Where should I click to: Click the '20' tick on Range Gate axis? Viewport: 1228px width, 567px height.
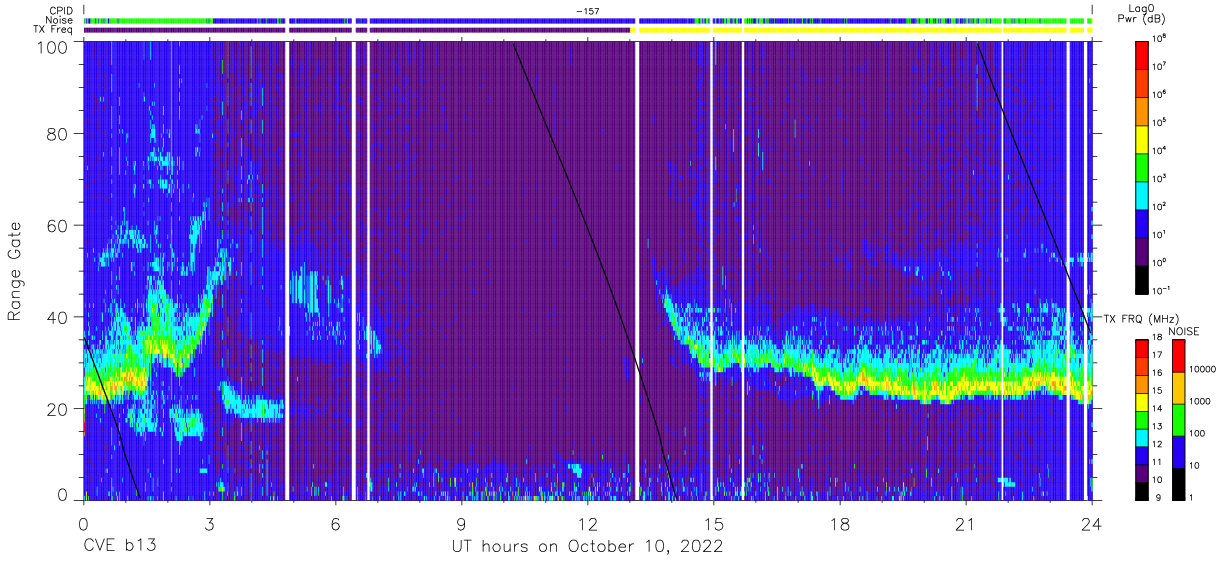(x=57, y=408)
